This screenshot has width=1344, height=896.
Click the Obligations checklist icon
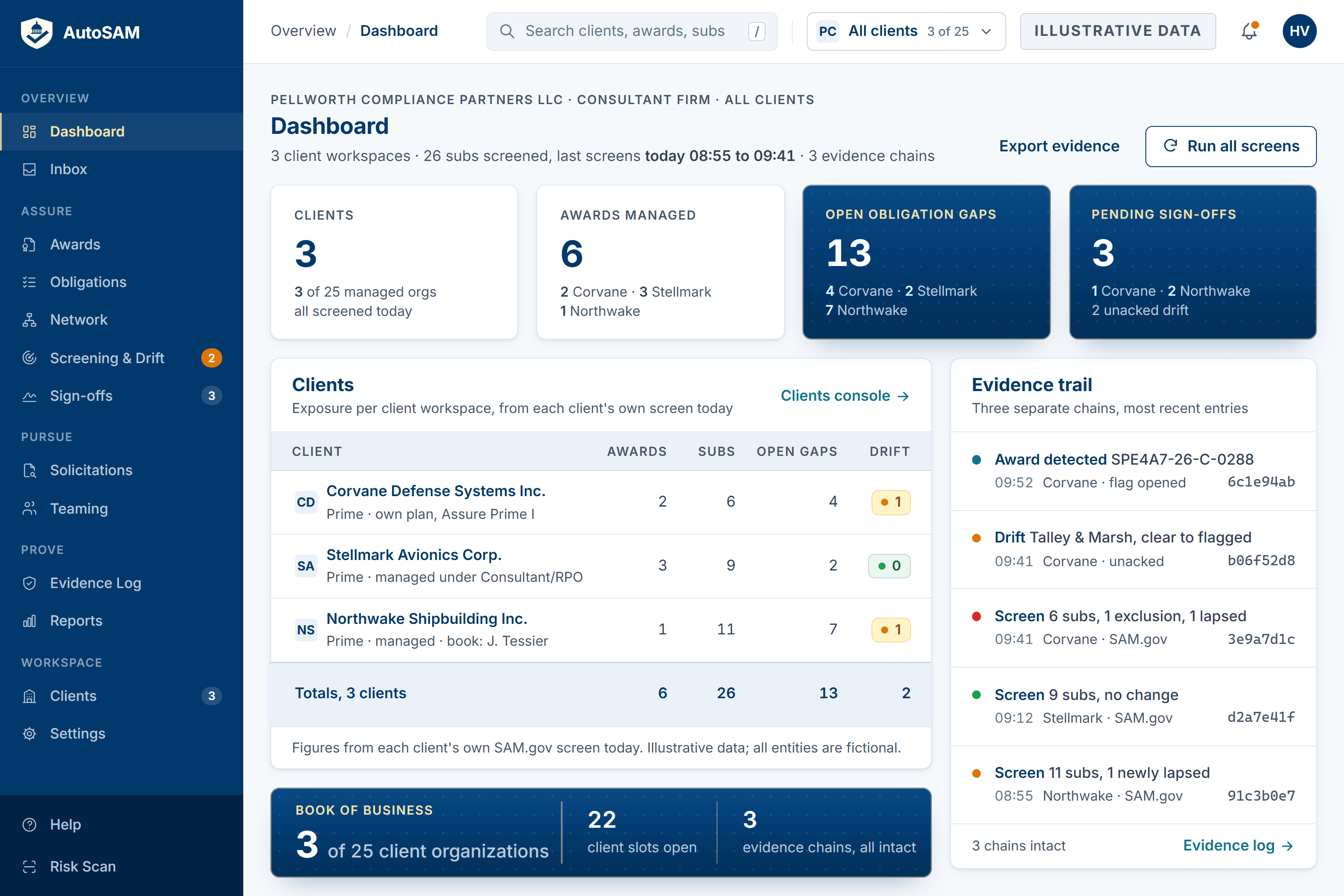29,282
